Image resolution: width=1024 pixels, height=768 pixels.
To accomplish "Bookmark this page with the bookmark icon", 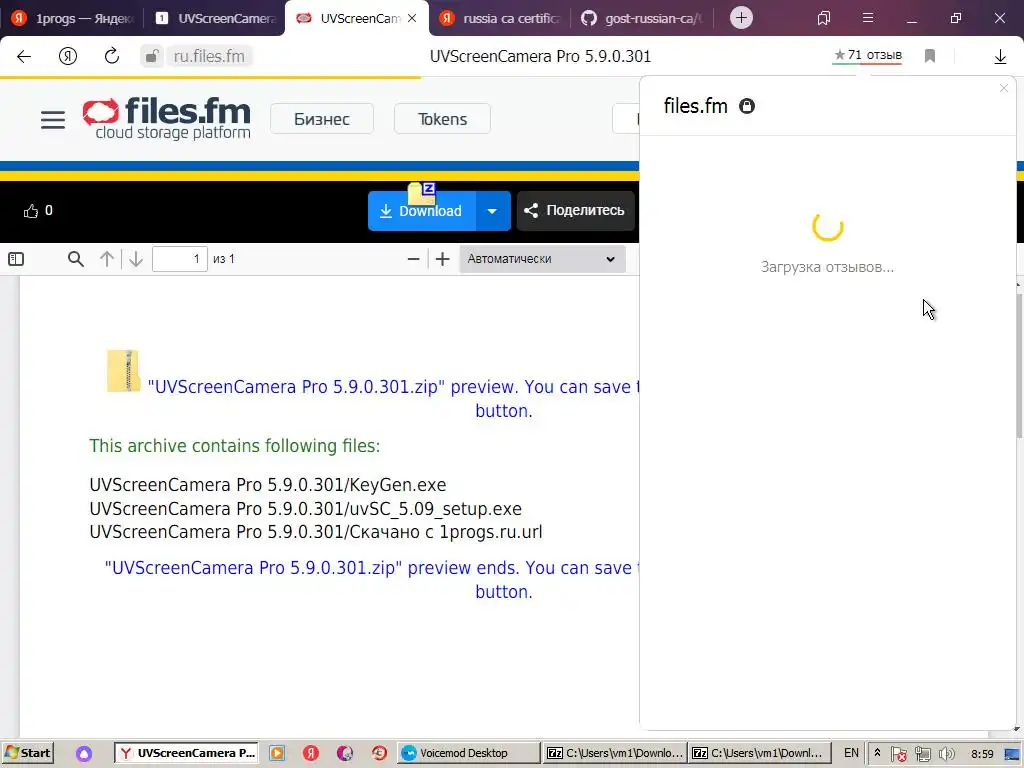I will click(930, 56).
